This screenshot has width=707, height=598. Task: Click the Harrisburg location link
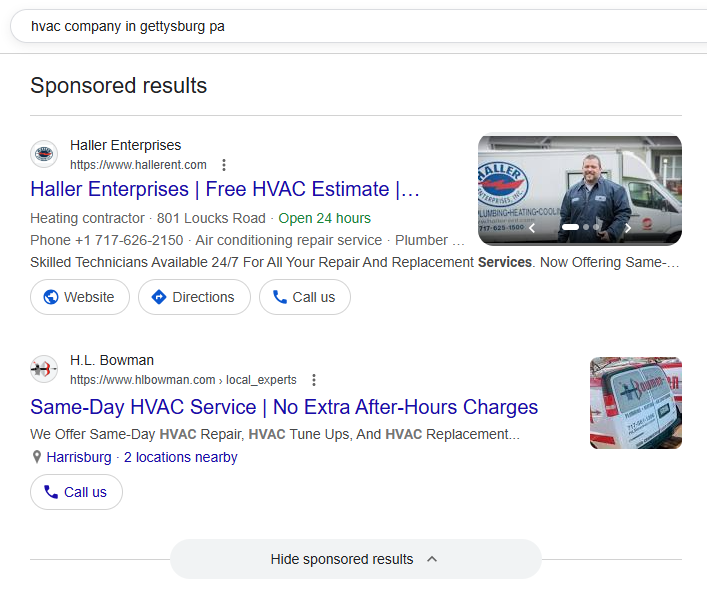point(79,457)
